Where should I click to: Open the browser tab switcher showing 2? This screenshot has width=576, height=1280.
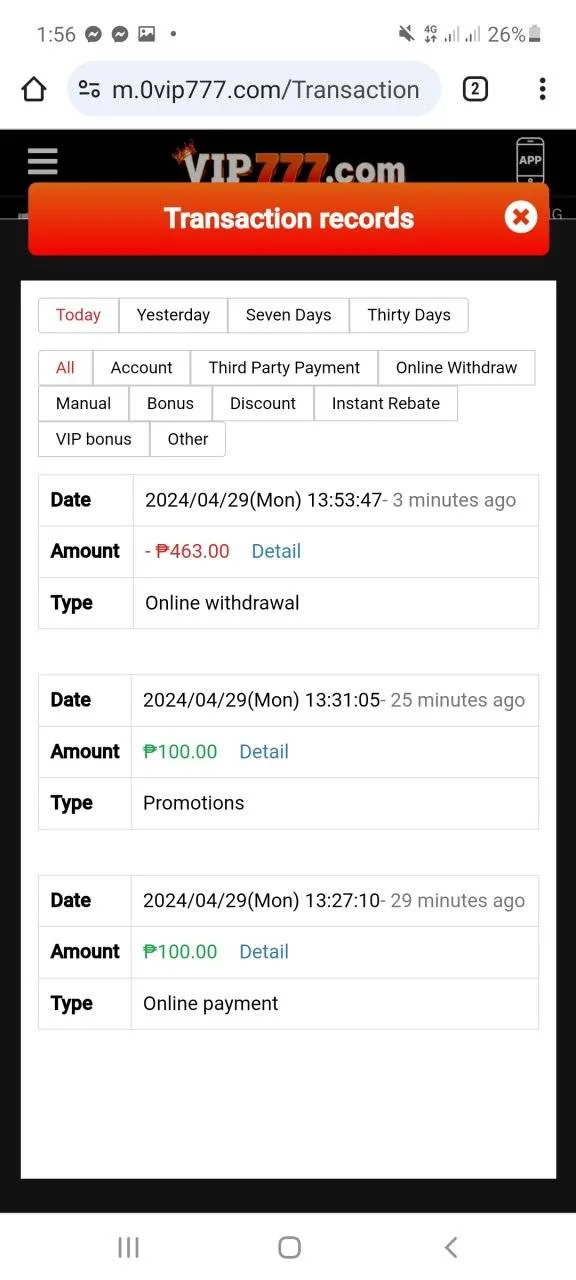click(x=475, y=89)
